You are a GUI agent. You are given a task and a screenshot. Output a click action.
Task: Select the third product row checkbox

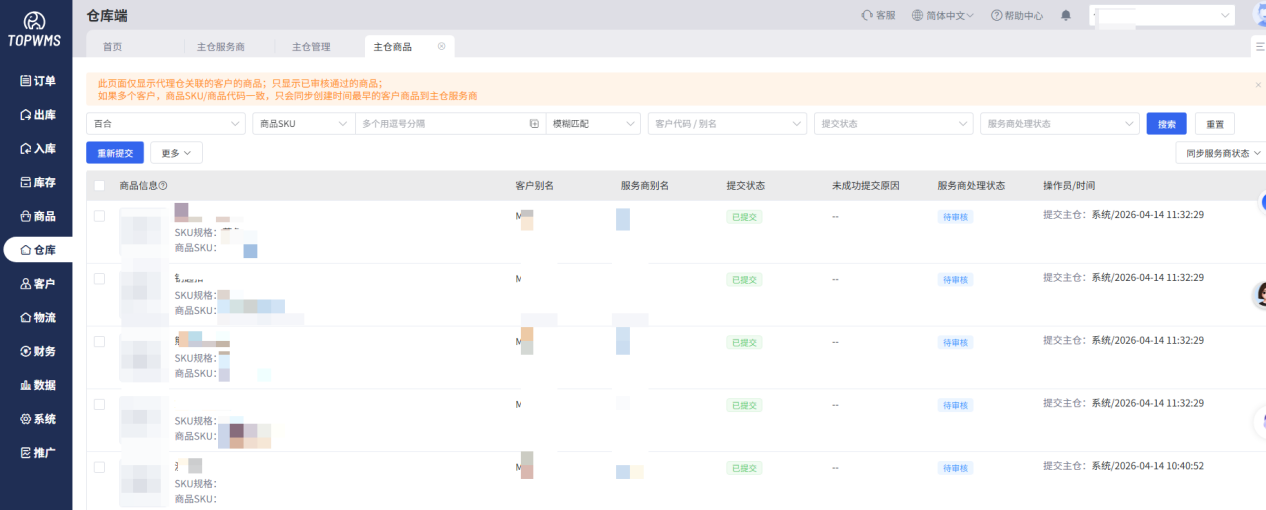(99, 341)
